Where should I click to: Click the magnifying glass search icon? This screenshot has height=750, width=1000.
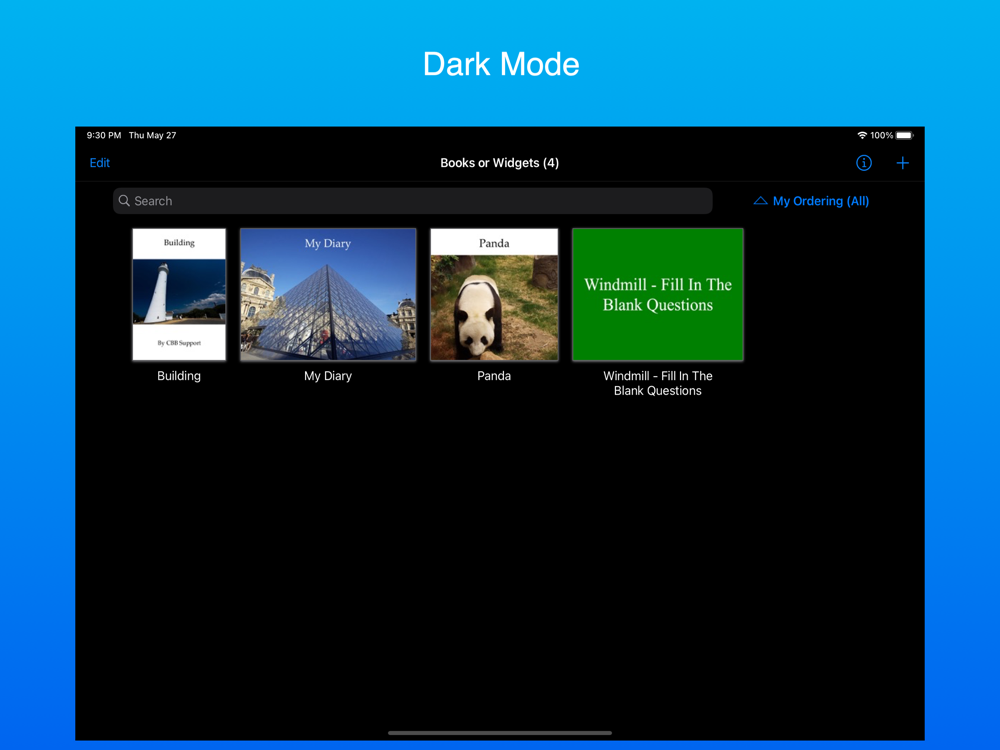pyautogui.click(x=124, y=201)
